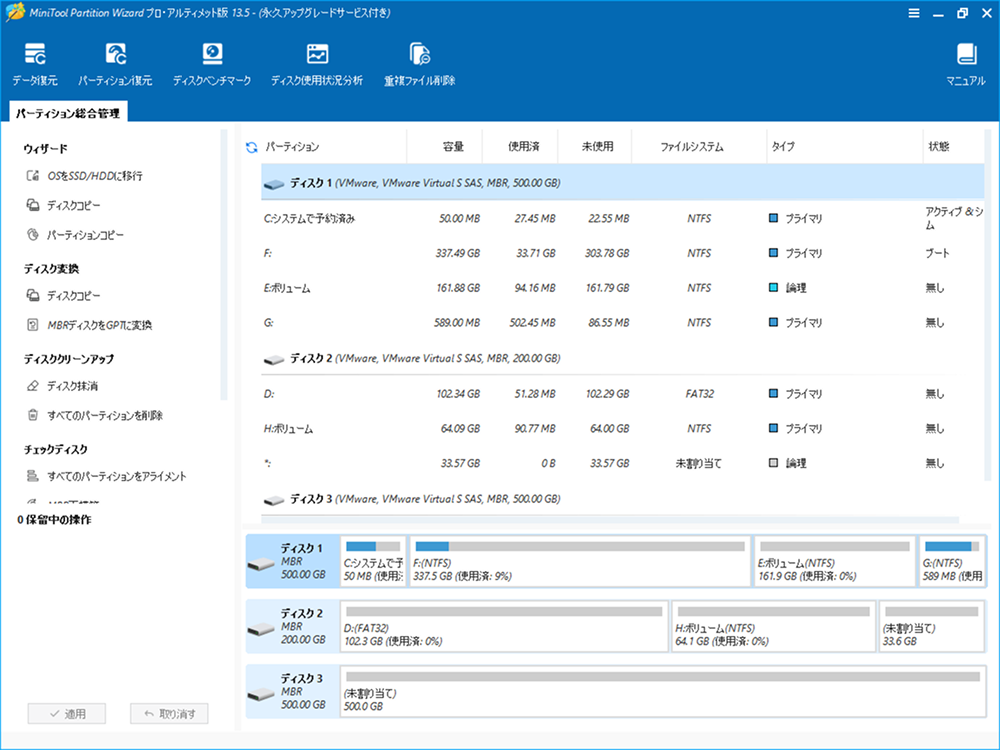Open the 重複ファイル削除 duplicate file finder
This screenshot has height=750, width=1000.
pos(421,62)
